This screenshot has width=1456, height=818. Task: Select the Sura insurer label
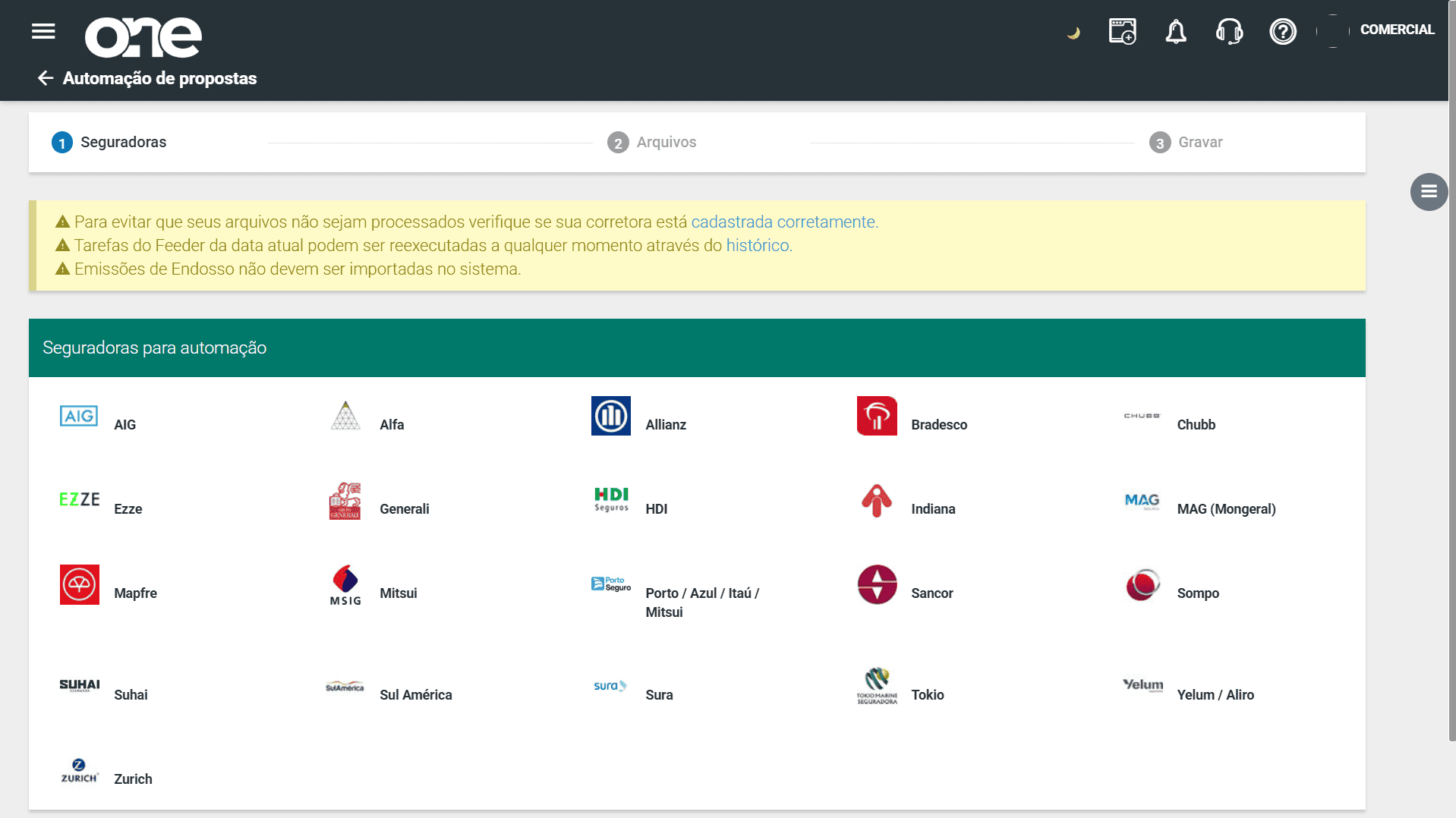[659, 695]
